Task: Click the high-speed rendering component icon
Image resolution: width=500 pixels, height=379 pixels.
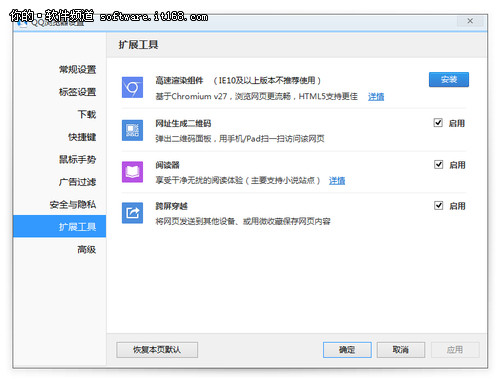Action: click(132, 87)
